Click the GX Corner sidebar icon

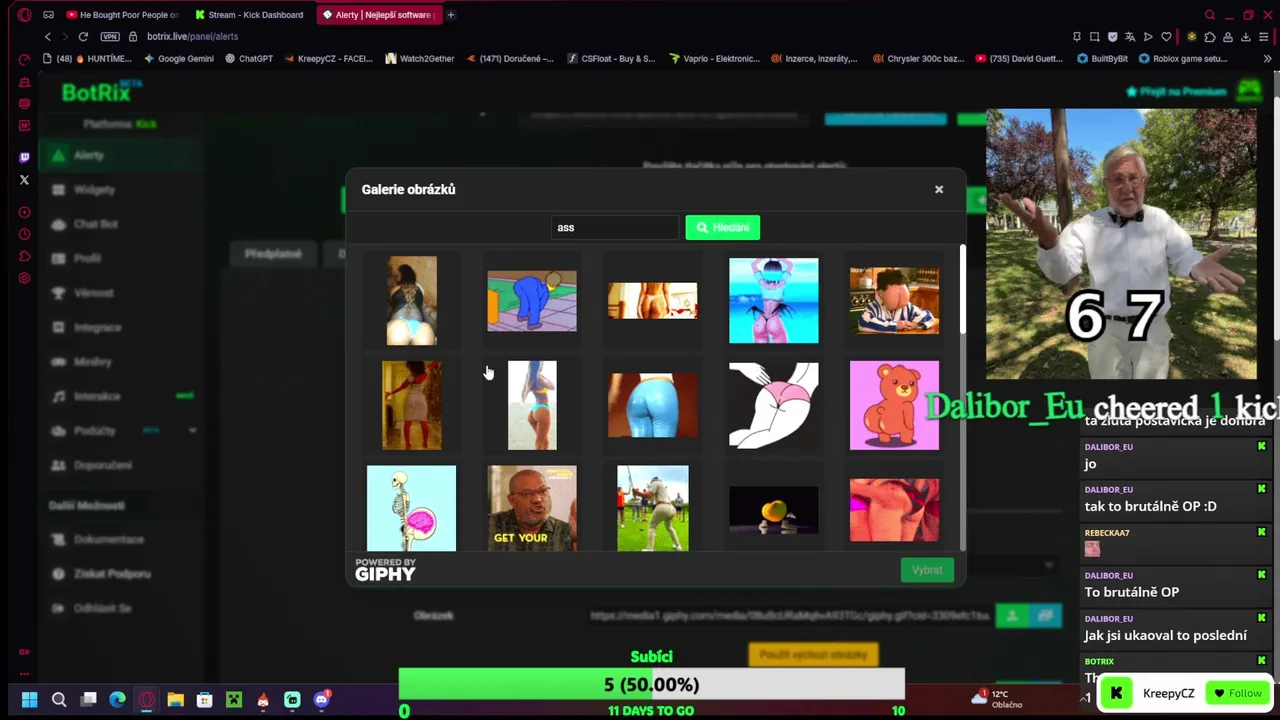click(x=24, y=652)
